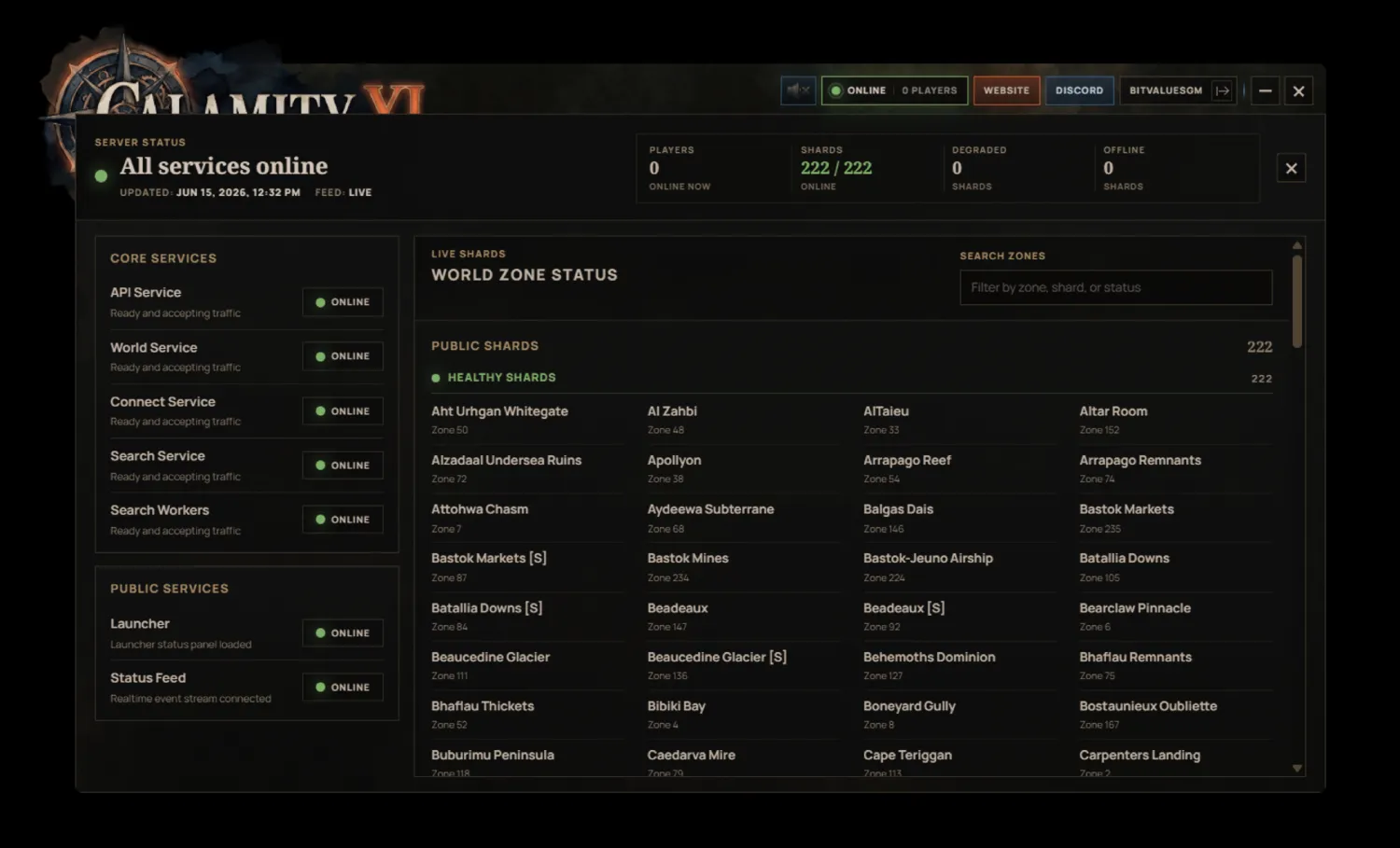Click the ONLINE badge for Connect Service
Image resolution: width=1400 pixels, height=848 pixels.
[x=343, y=410]
